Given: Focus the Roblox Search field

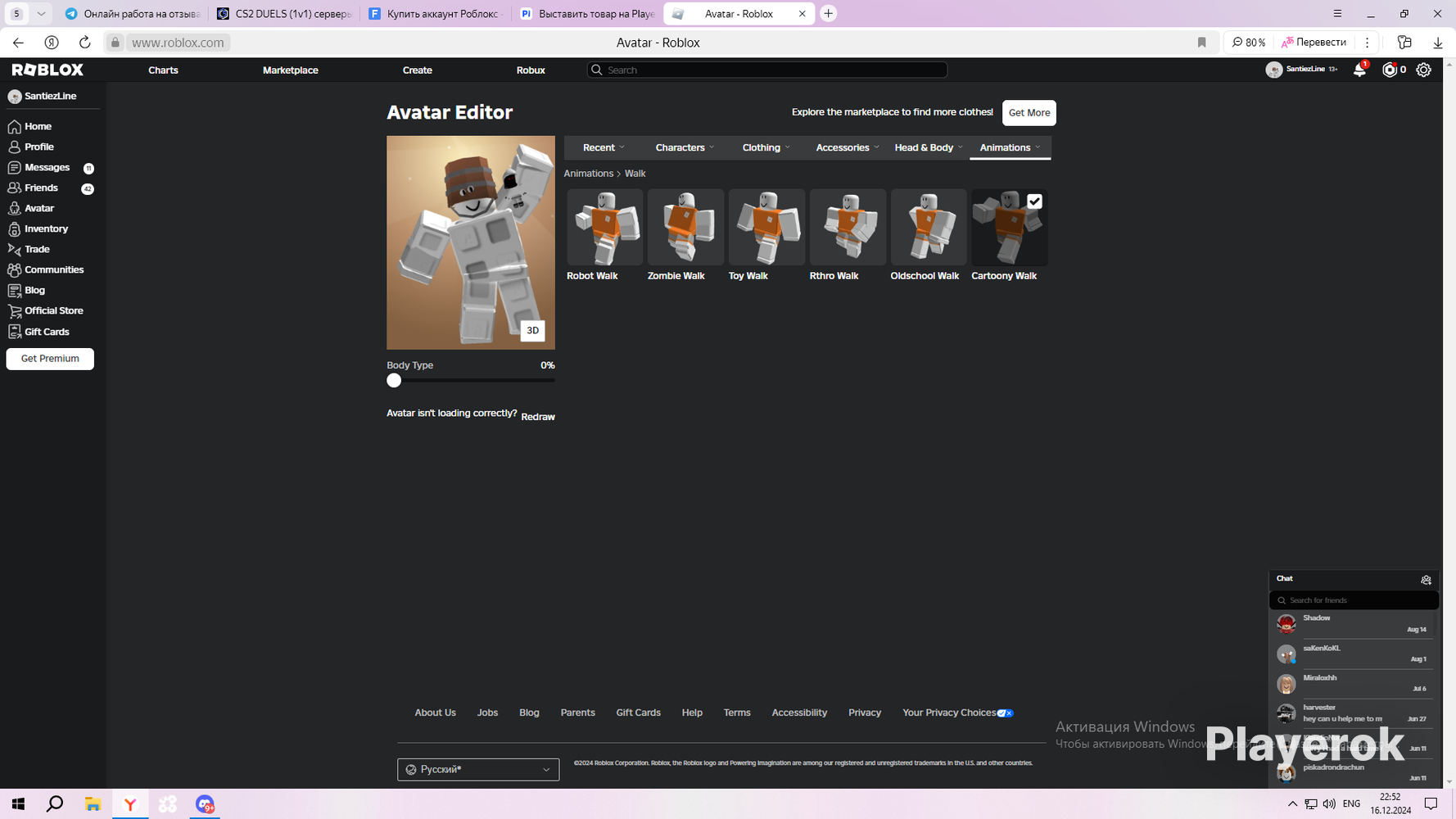Looking at the screenshot, I should 767,70.
